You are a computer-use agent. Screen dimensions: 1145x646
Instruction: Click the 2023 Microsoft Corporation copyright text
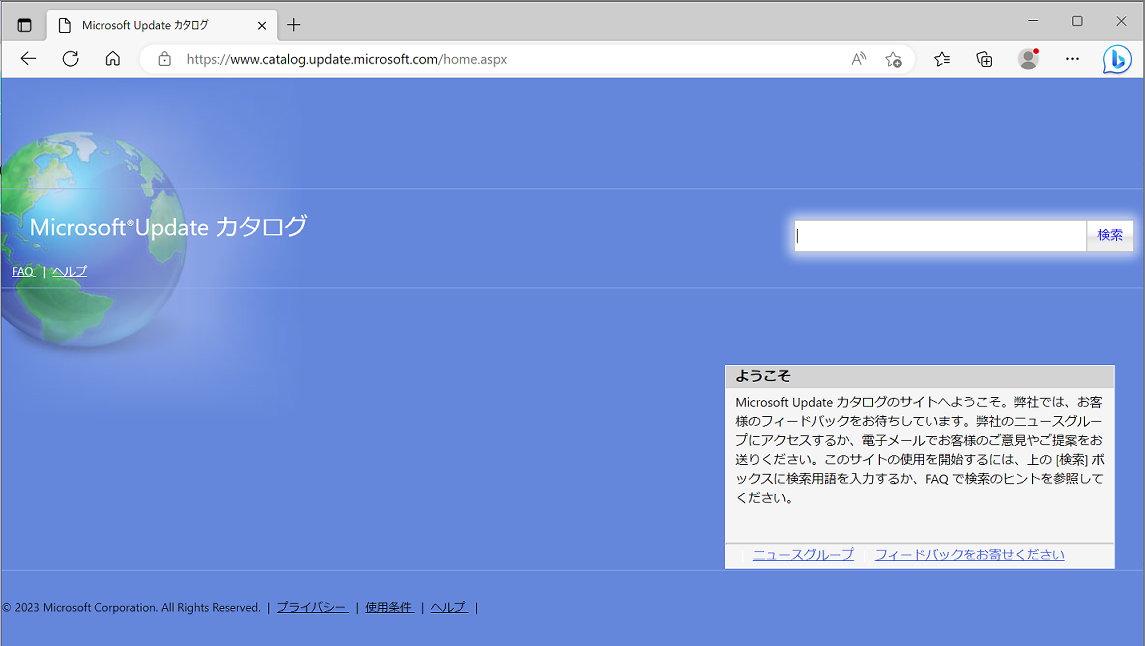[x=131, y=607]
